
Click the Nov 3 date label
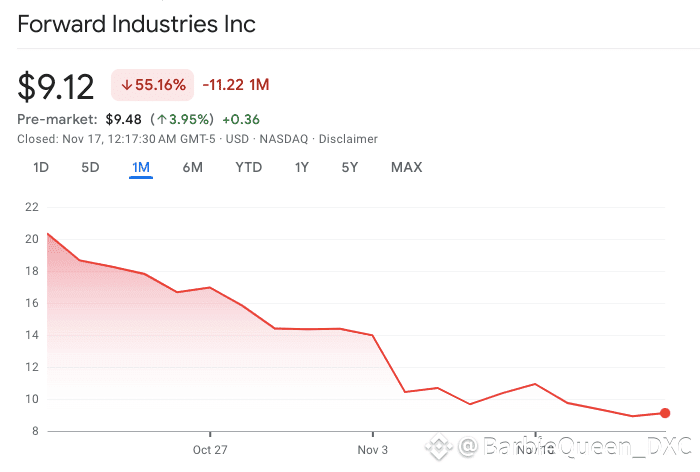tap(372, 450)
